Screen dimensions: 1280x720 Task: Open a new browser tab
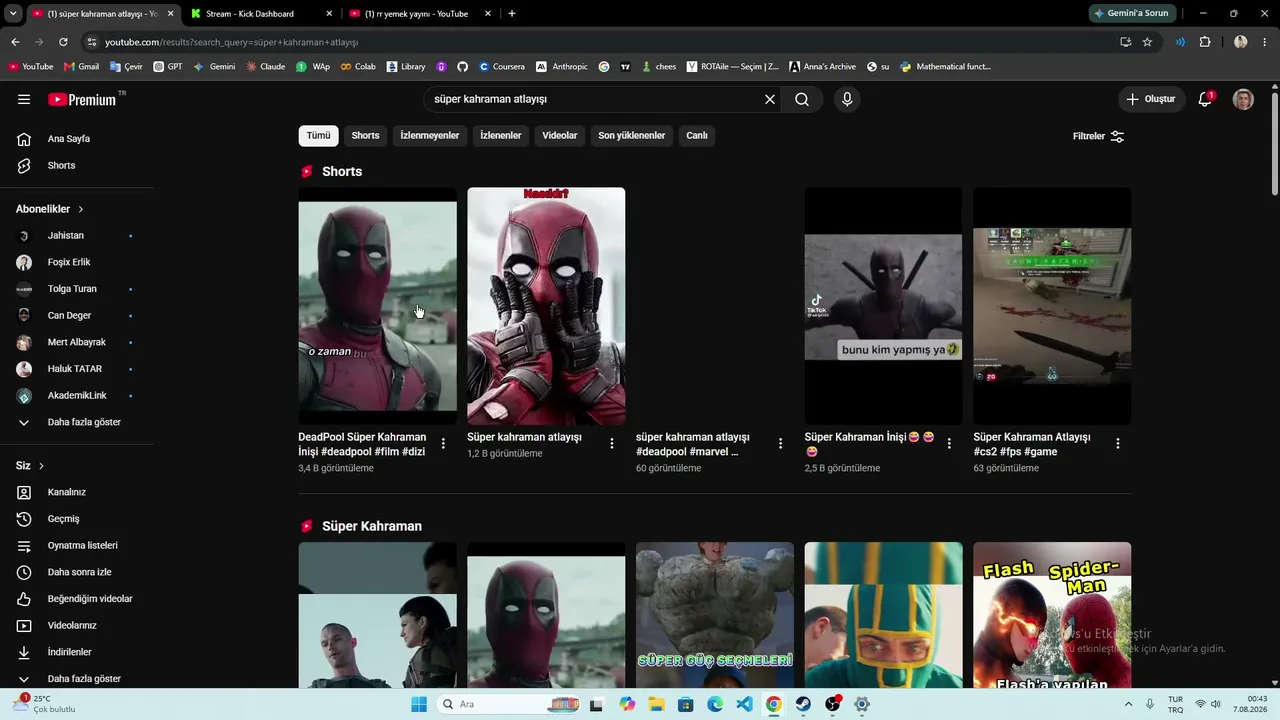click(x=512, y=14)
